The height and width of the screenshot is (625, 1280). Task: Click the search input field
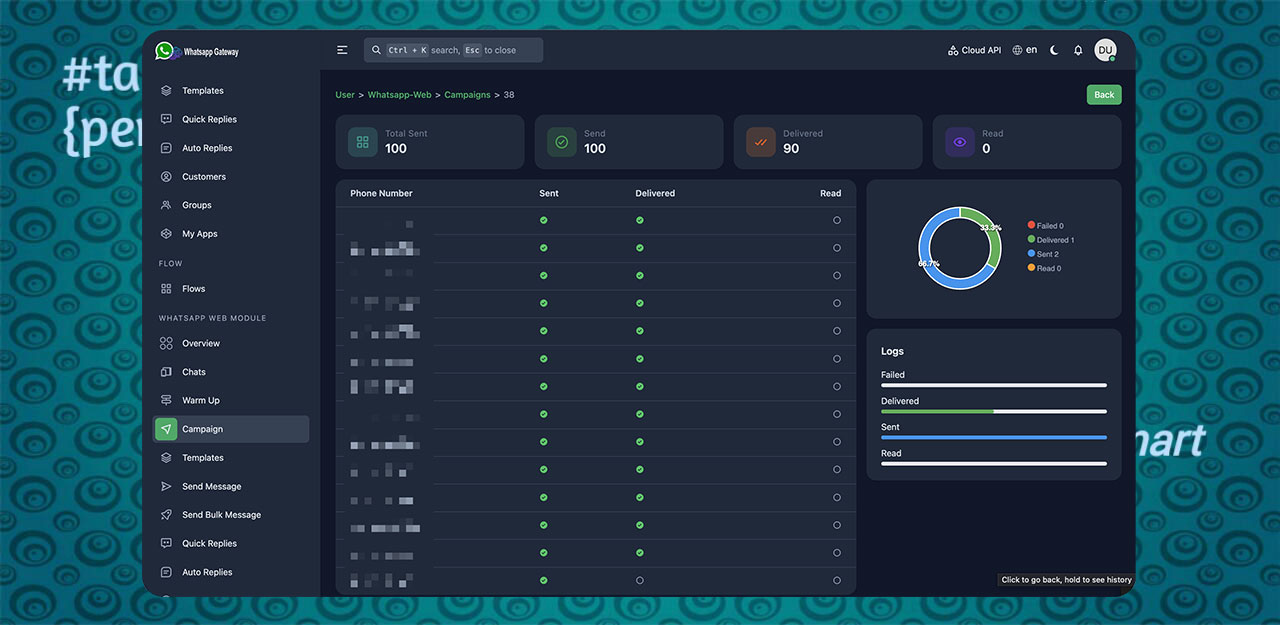click(x=454, y=50)
